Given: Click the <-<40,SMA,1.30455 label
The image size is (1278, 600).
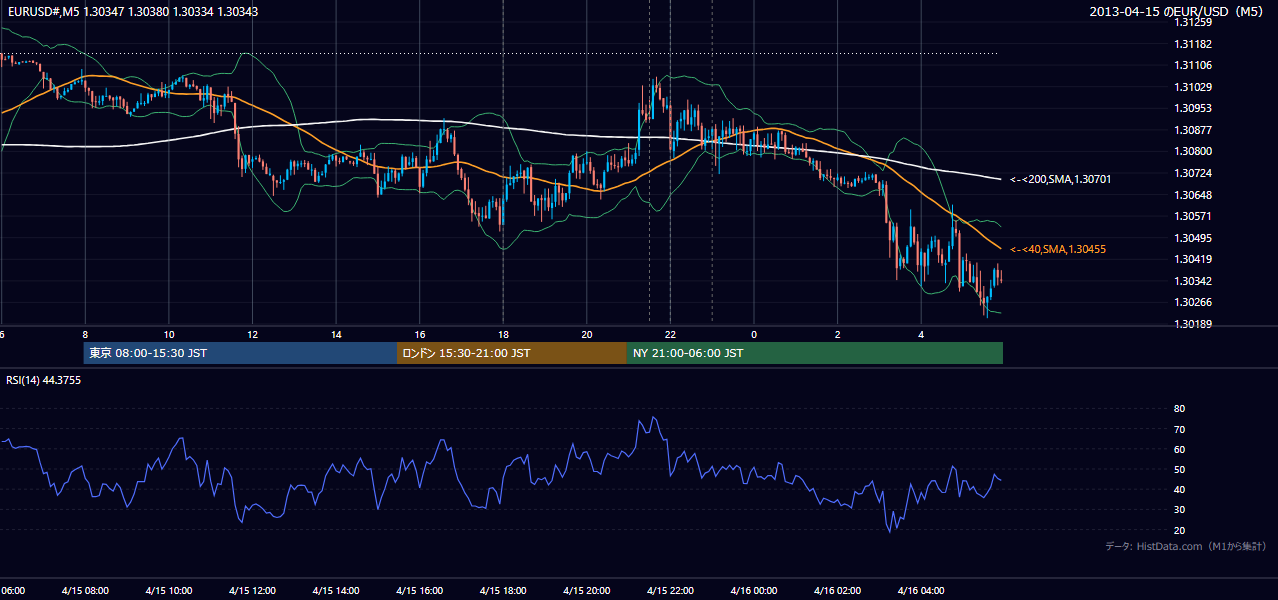Looking at the screenshot, I should [x=1057, y=249].
